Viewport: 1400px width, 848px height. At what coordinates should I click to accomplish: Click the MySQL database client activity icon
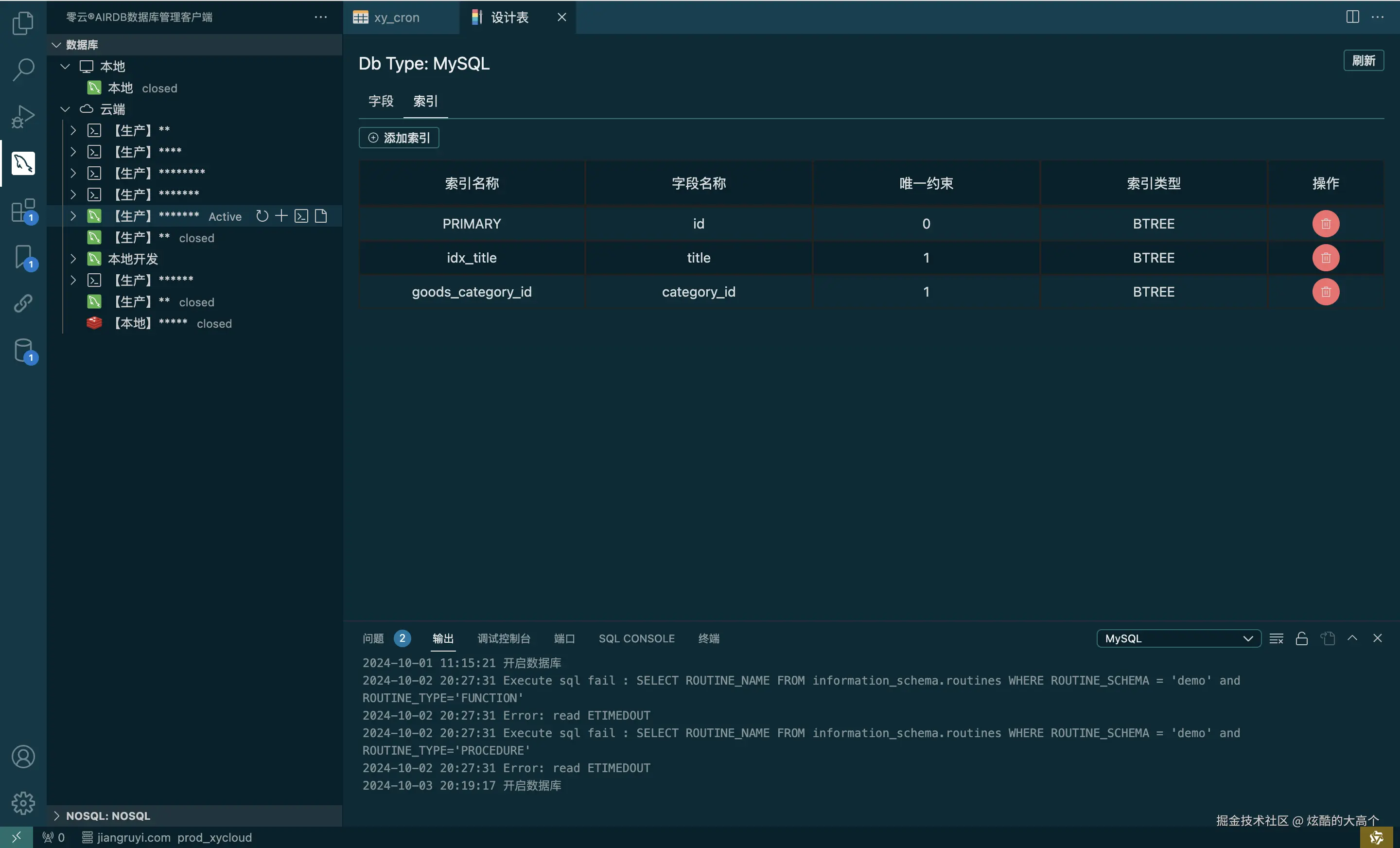click(23, 164)
